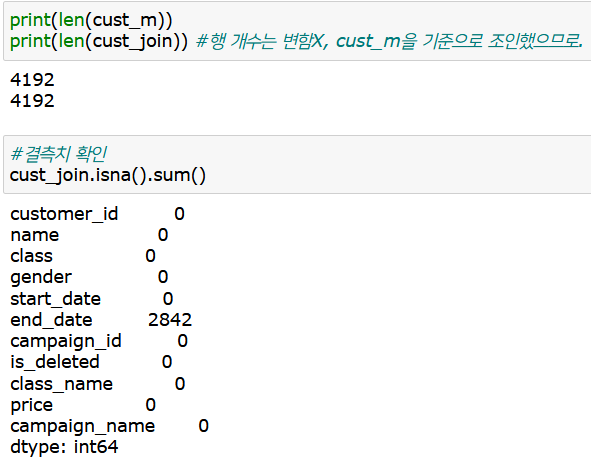
Task: Select the class output row label
Action: tap(31, 256)
